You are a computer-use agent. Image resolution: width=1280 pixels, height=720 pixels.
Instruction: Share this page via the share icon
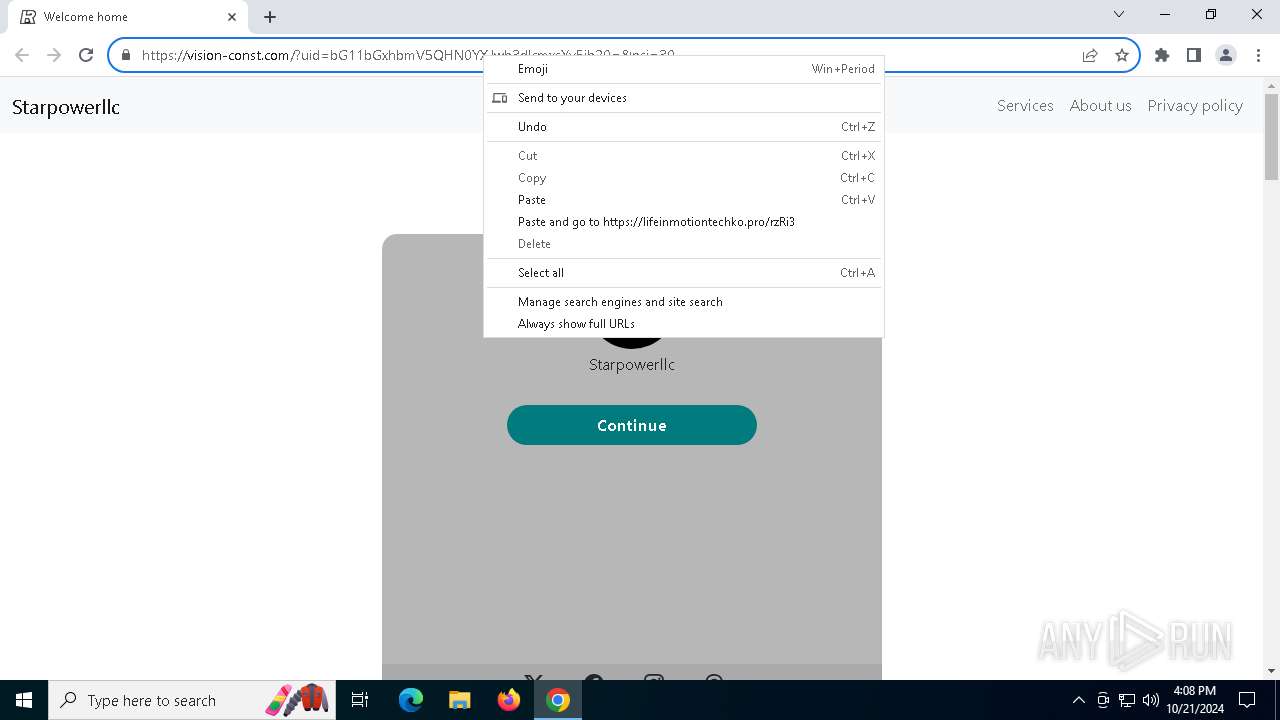tap(1090, 55)
